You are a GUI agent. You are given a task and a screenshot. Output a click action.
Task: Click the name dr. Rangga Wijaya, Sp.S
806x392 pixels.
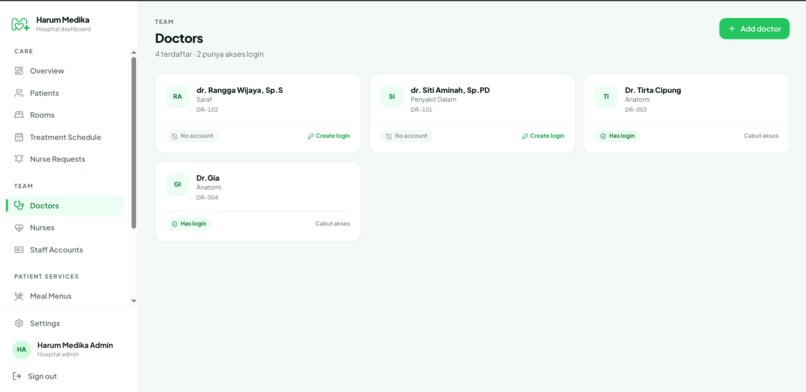(x=240, y=90)
